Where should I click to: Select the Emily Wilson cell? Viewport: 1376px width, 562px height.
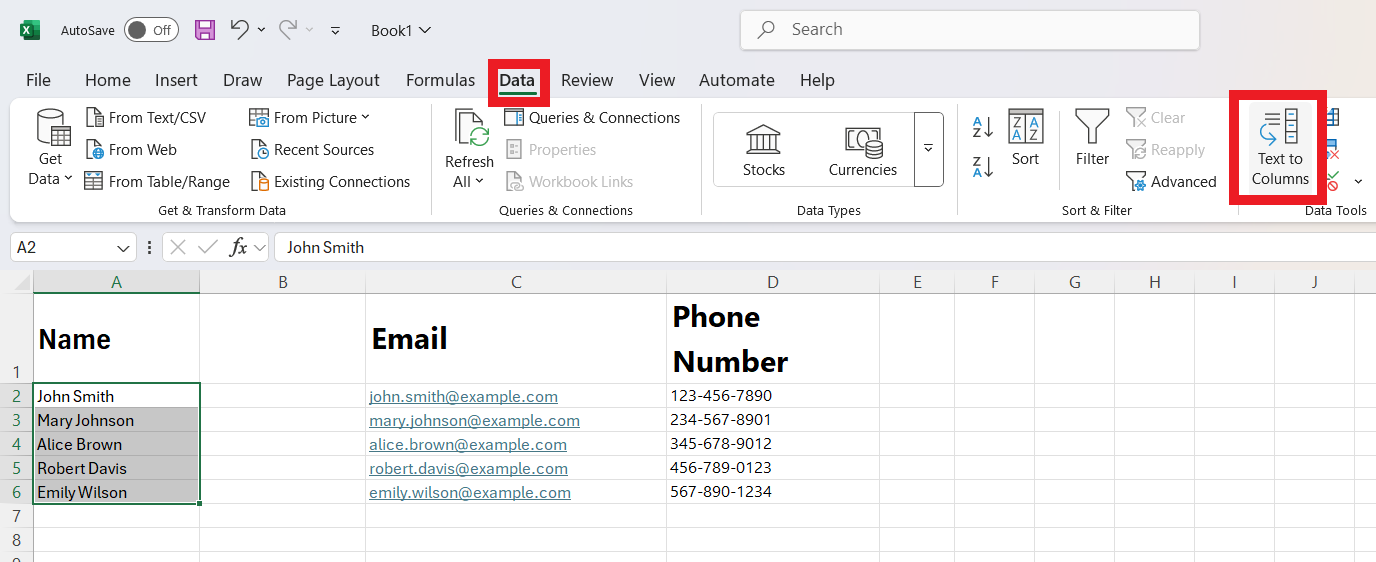click(116, 492)
